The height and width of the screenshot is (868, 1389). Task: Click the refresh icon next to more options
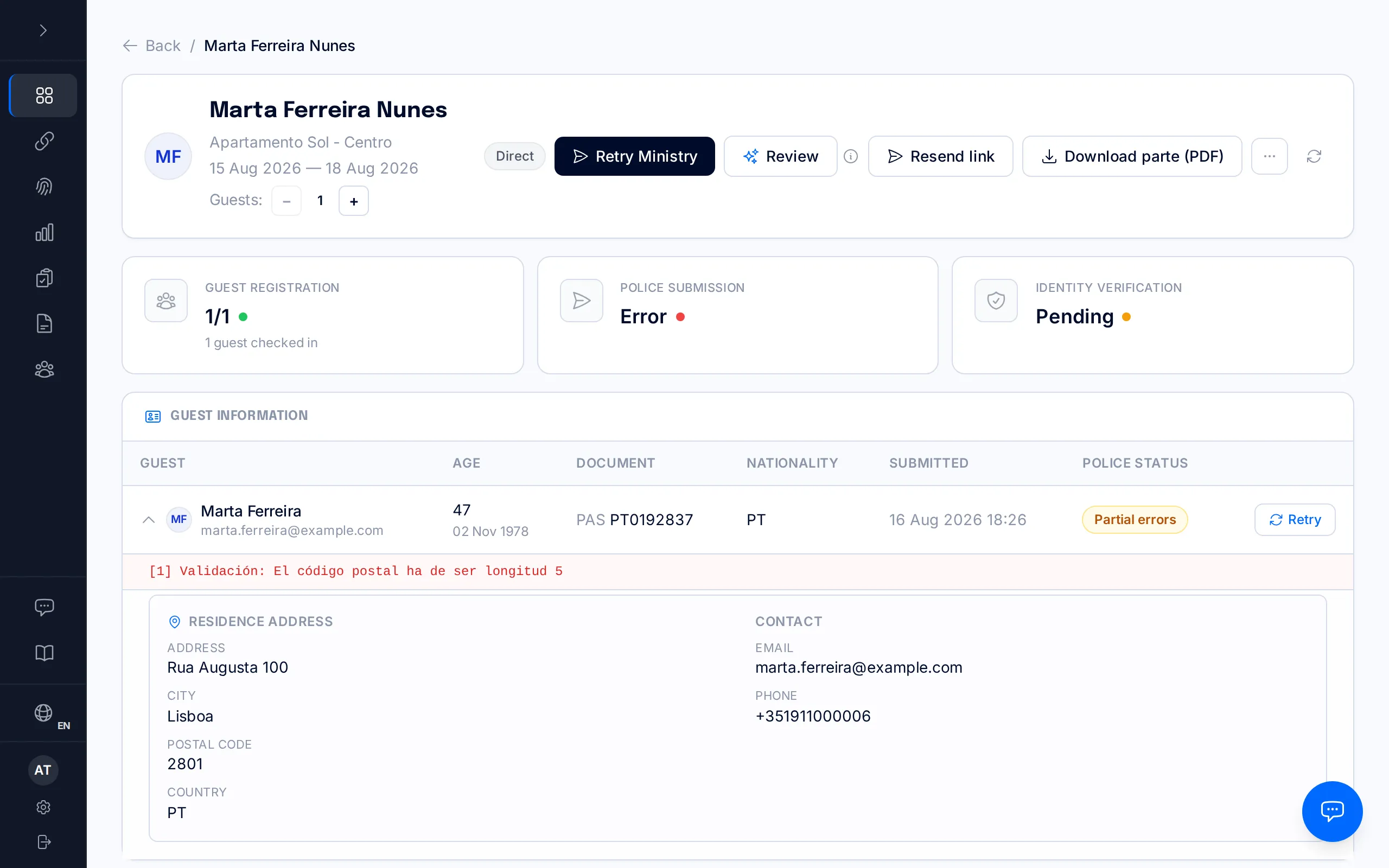click(x=1314, y=156)
